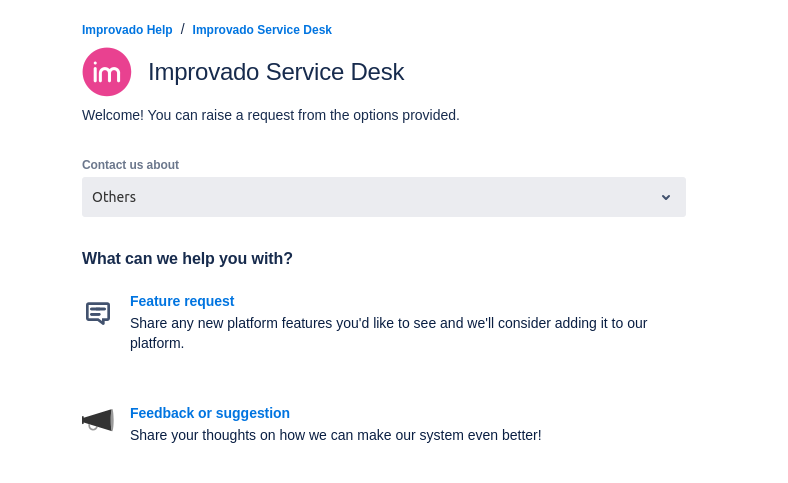Open the Feature request link
This screenshot has width=788, height=483.
tap(182, 301)
